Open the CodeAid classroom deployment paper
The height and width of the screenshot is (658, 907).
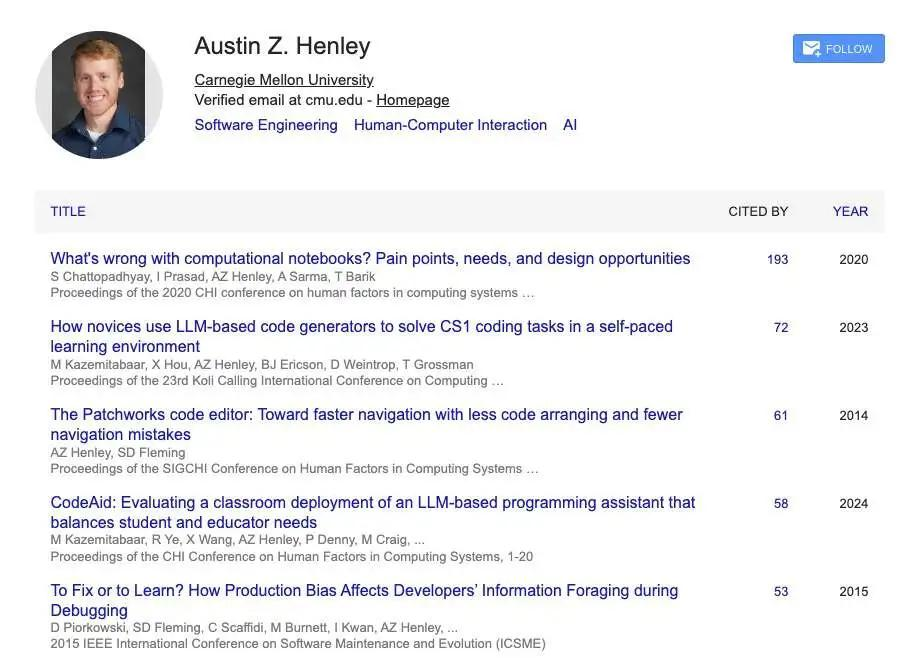point(373,512)
